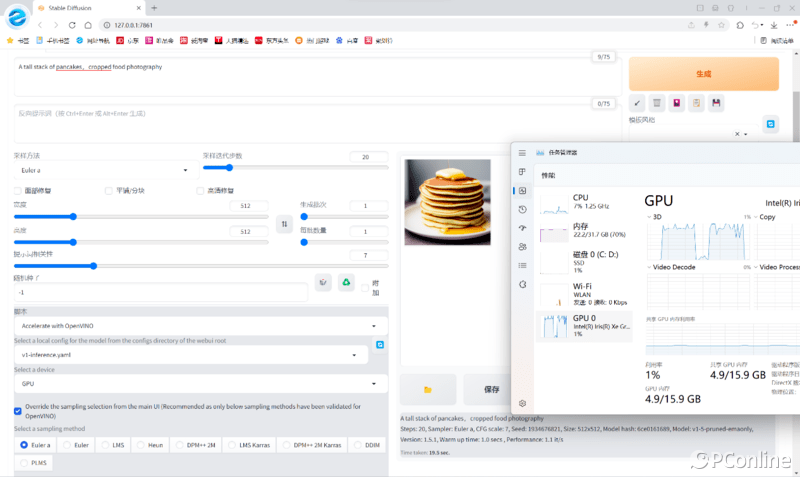Expand the Accelerate with OpenVINO script dropdown
This screenshot has width=800, height=477.
pos(200,326)
